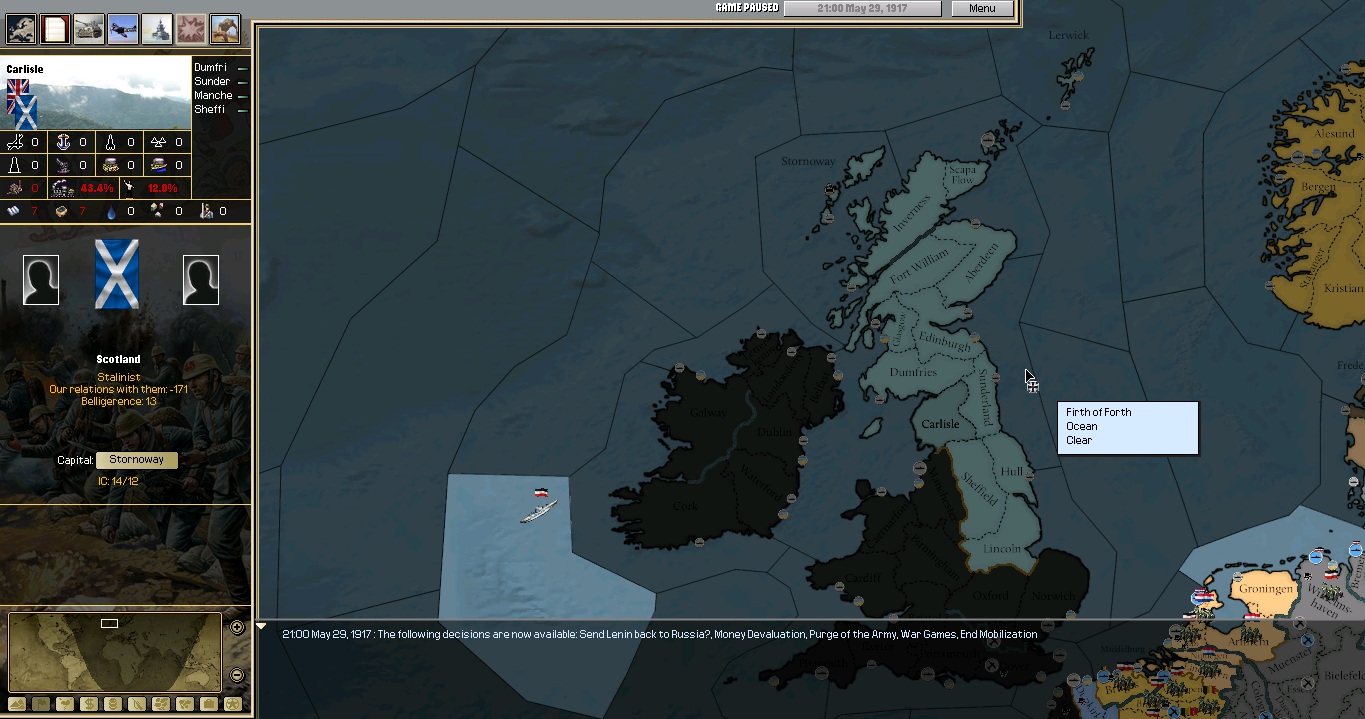Image resolution: width=1365 pixels, height=719 pixels.
Task: Expand the message log with the triangle arrow
Action: 261,627
